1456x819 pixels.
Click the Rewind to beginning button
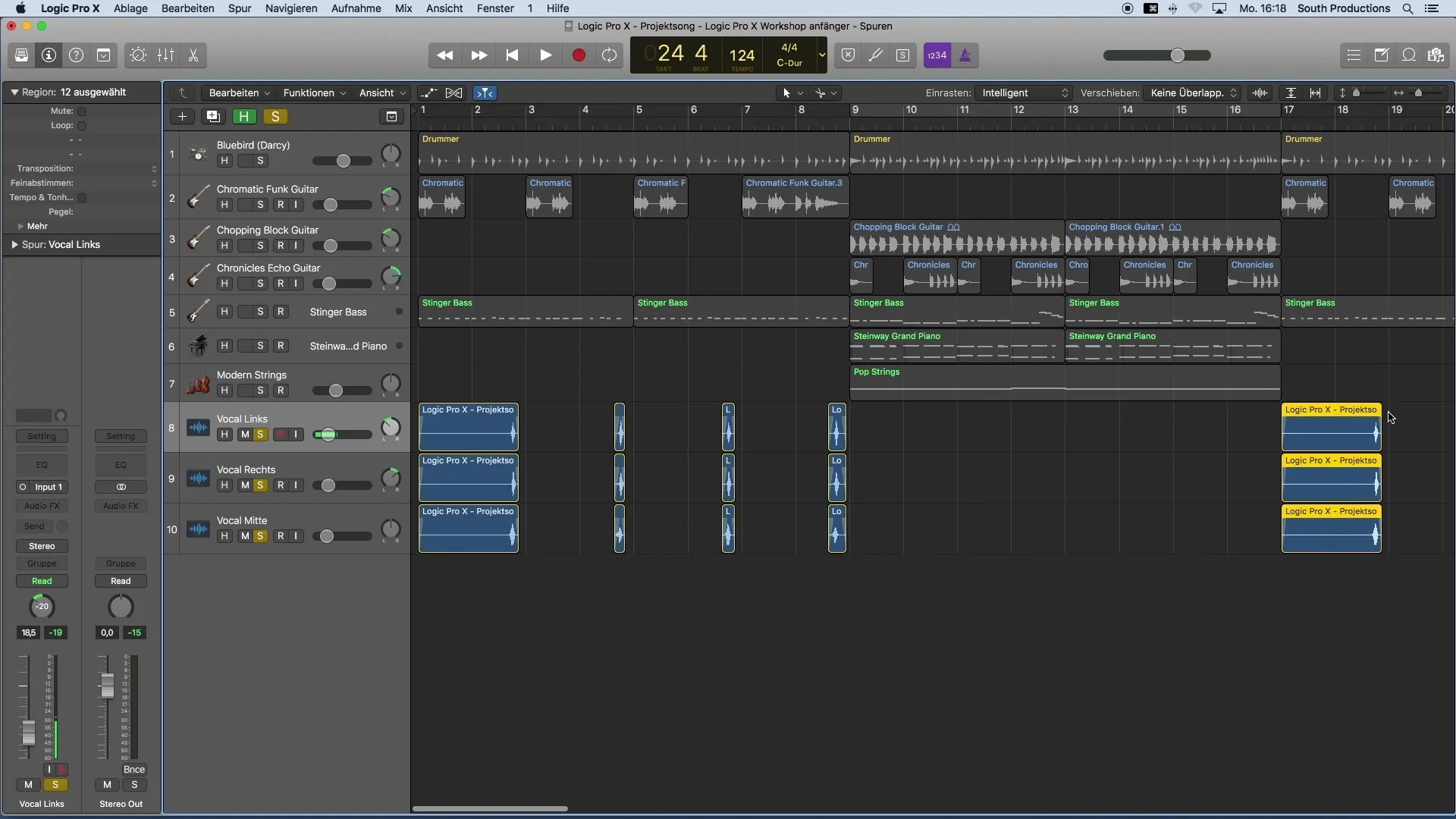pos(511,55)
